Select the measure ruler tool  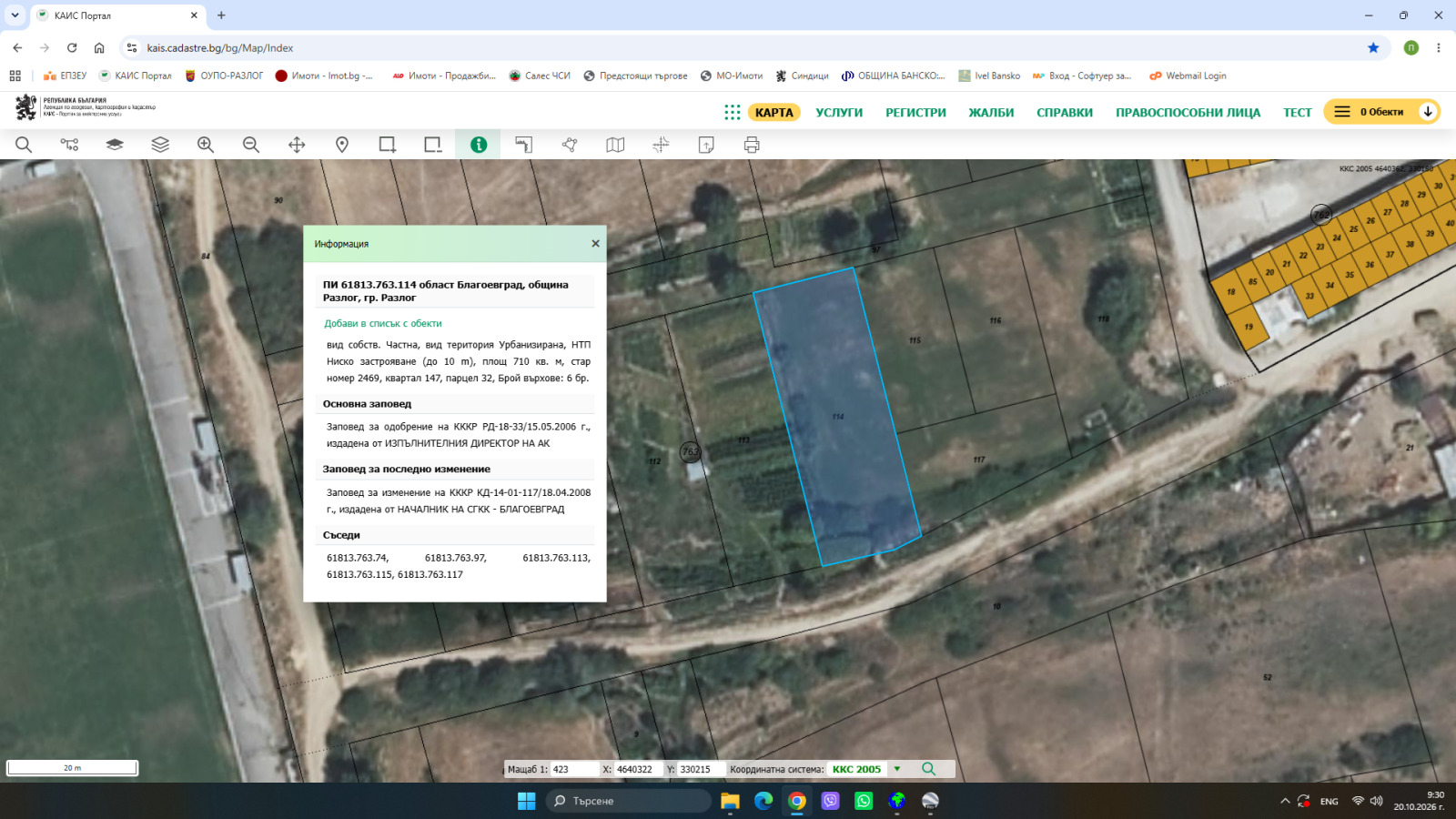(524, 145)
